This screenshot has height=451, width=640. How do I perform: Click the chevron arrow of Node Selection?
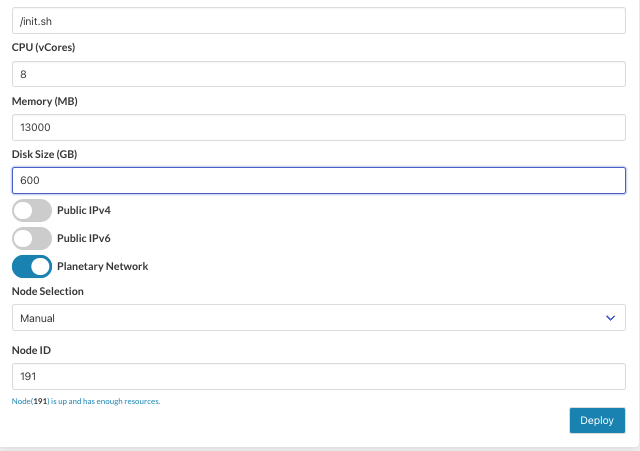tap(610, 318)
